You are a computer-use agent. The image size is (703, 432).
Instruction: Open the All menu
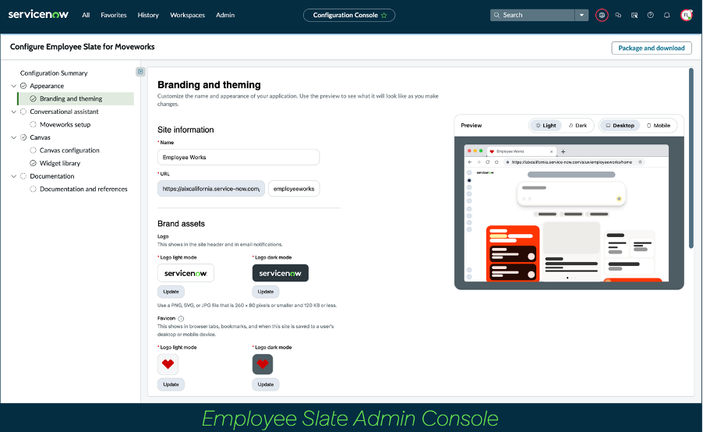86,15
